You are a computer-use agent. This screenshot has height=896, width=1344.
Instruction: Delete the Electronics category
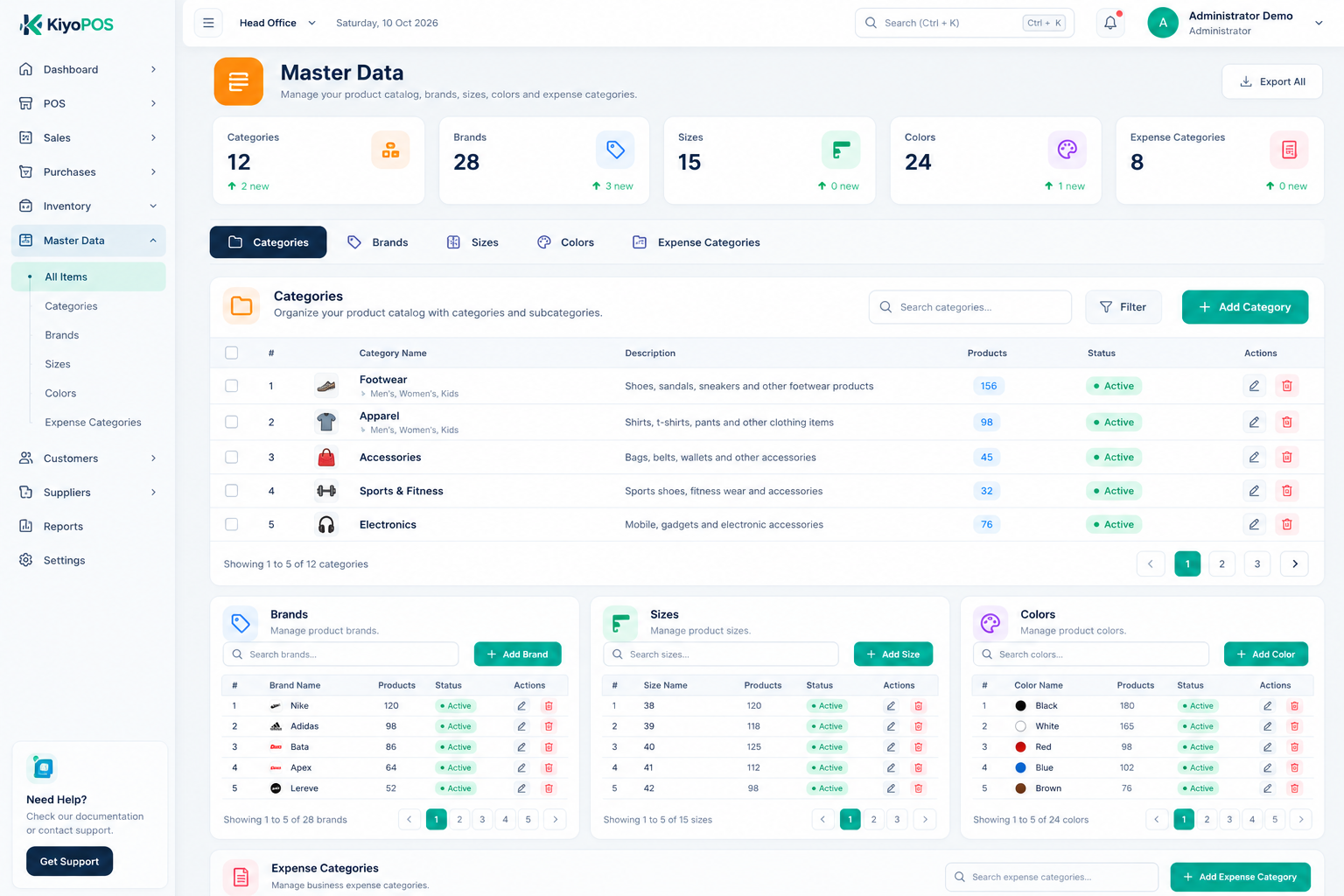click(1287, 524)
